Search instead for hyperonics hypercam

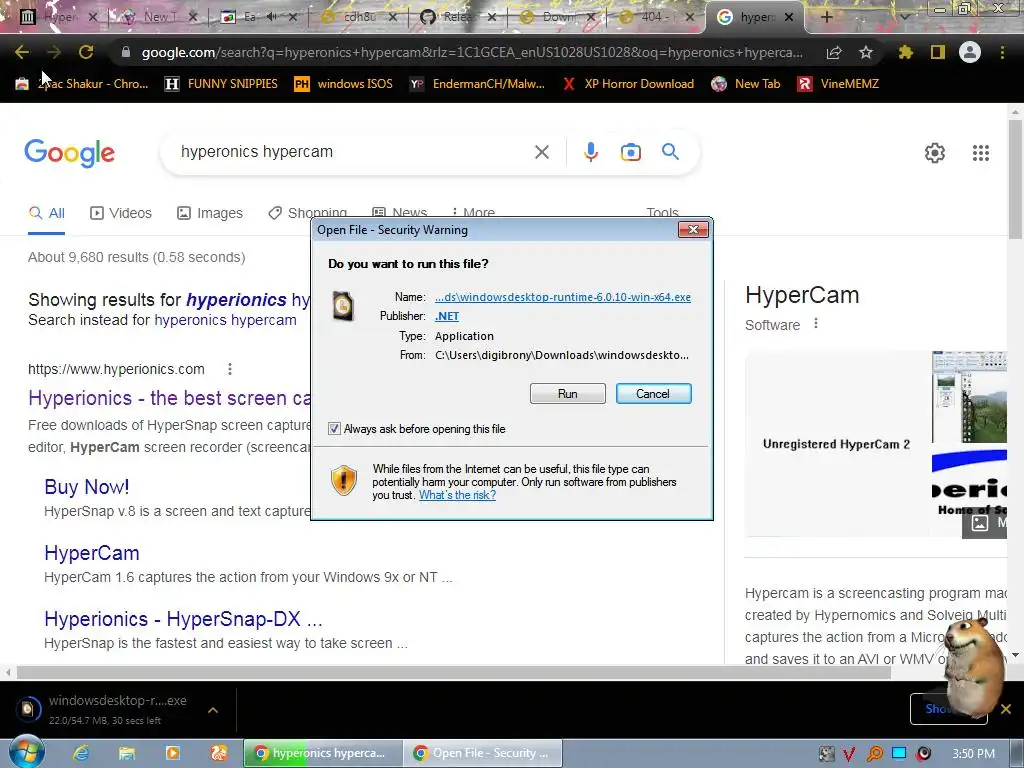(225, 320)
